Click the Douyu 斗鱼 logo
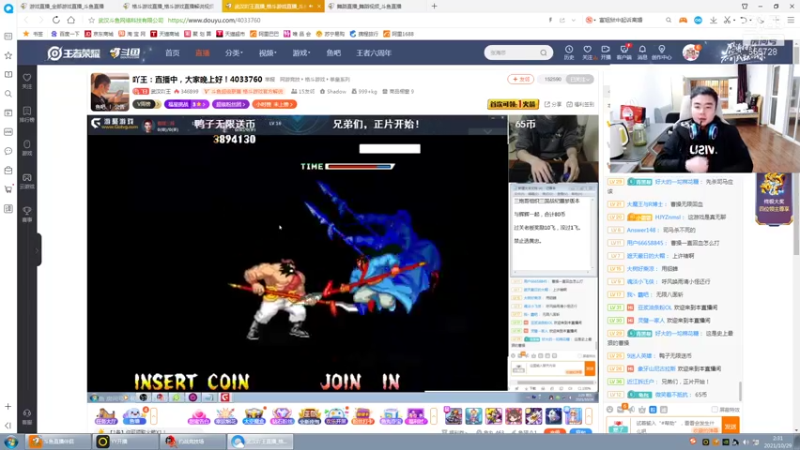800x450 pixels. click(125, 53)
